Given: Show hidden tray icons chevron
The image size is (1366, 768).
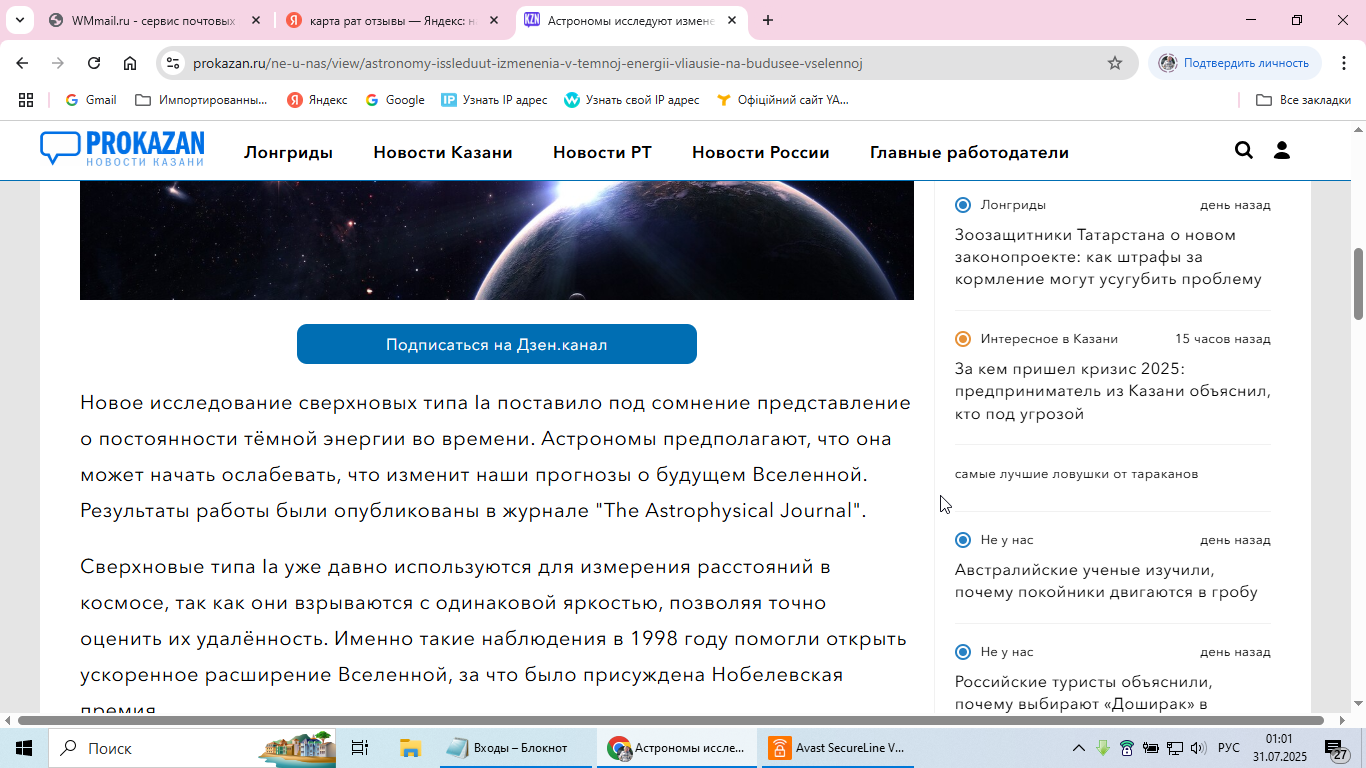Looking at the screenshot, I should [1079, 748].
